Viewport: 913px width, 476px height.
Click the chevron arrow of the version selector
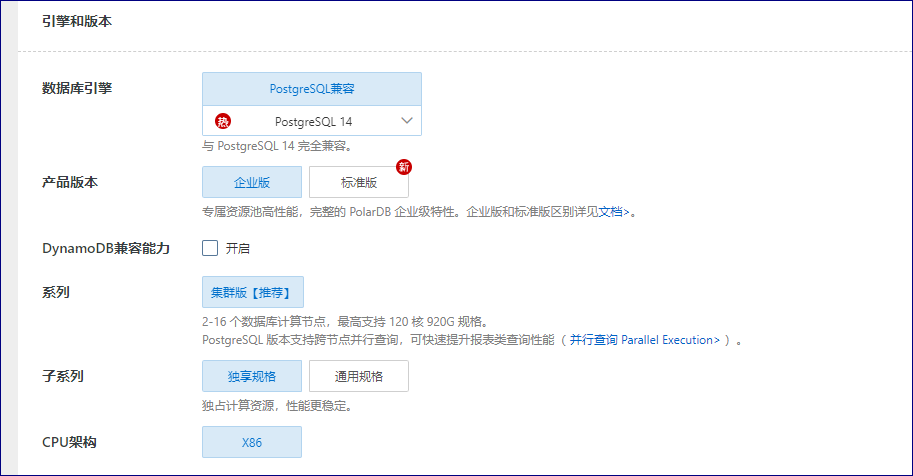[x=406, y=121]
